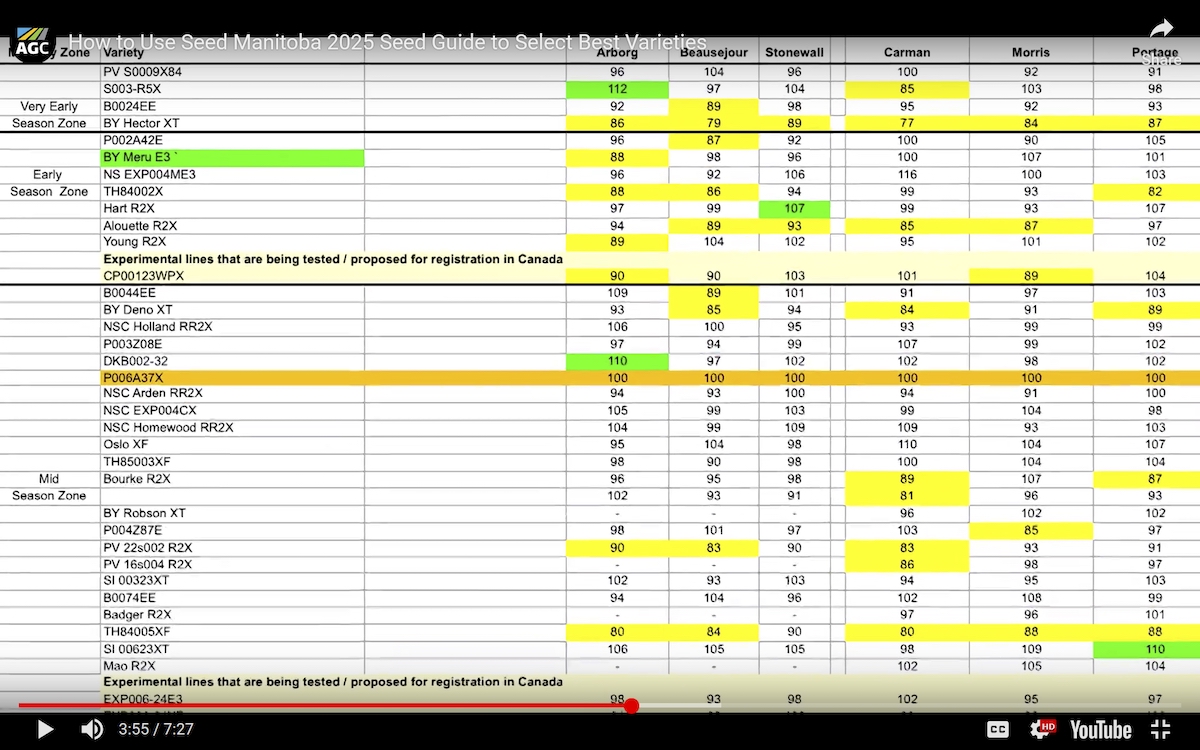Share the video
Screen dimensions: 1200x750
[x=1160, y=40]
